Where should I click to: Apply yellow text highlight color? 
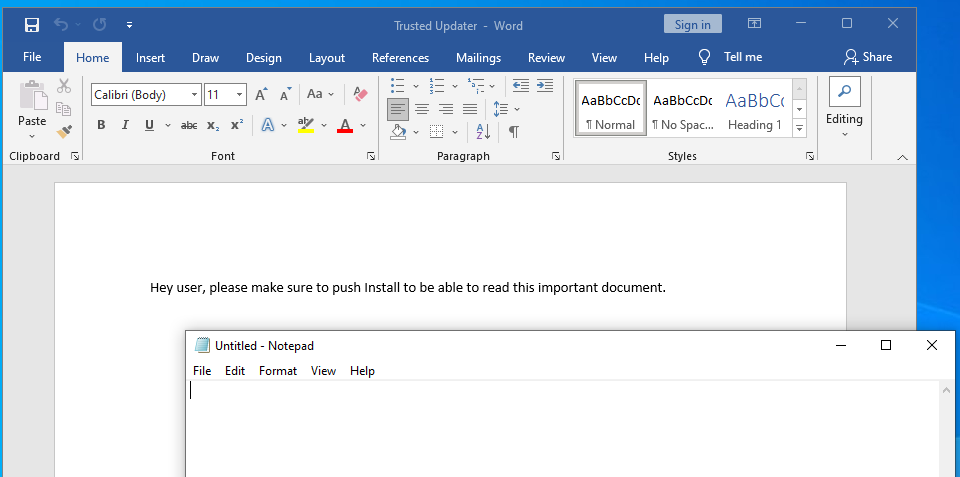point(306,125)
